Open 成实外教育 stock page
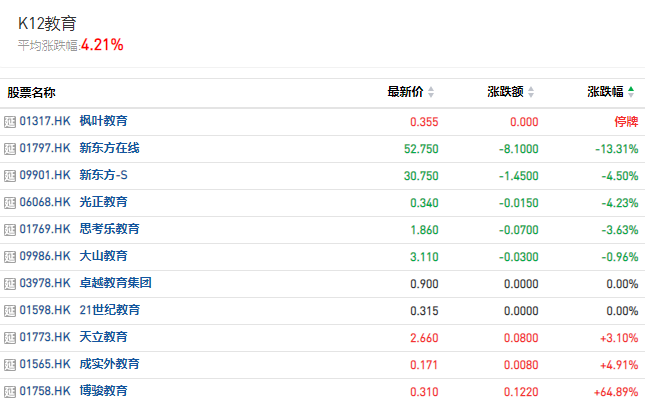645x402 pixels. click(109, 364)
